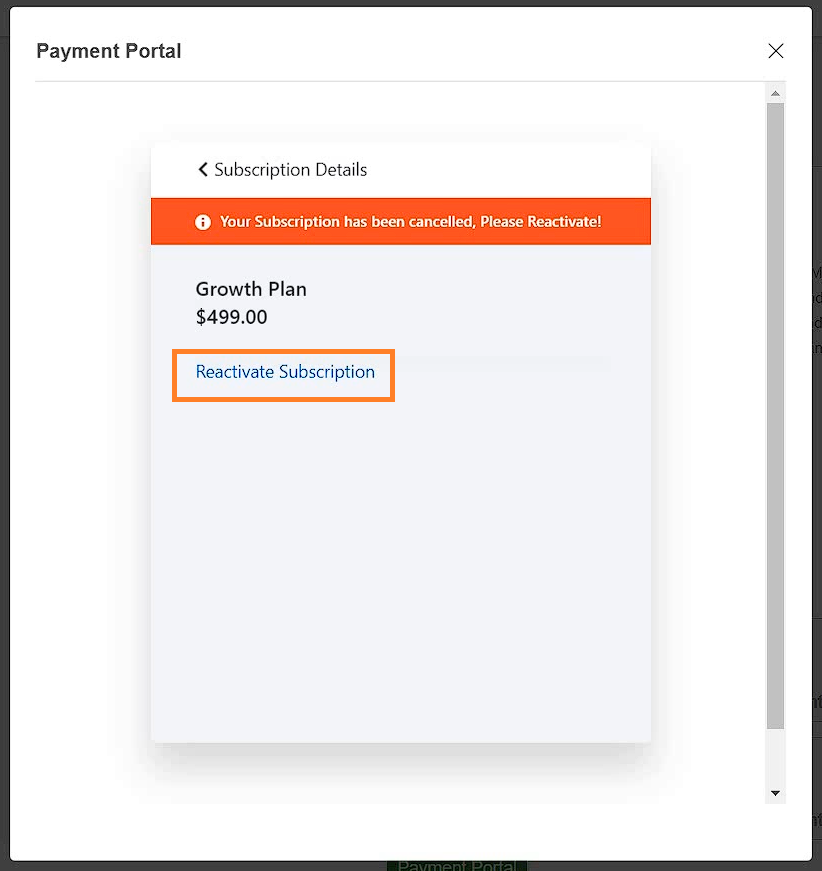Viewport: 822px width, 871px height.
Task: Click the $499.00 plan price
Action: point(232,317)
